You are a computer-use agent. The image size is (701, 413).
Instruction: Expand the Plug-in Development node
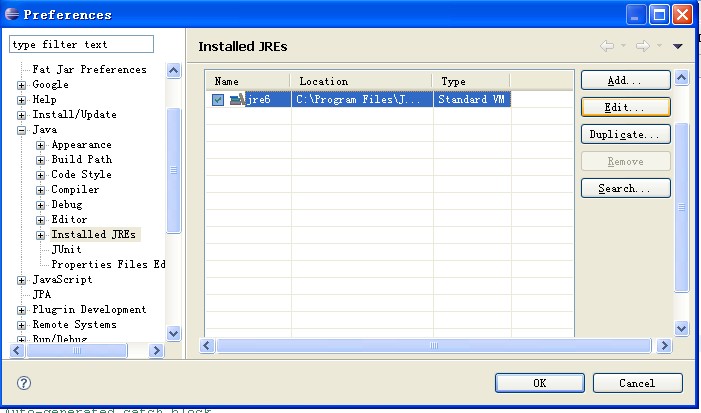pos(22,310)
